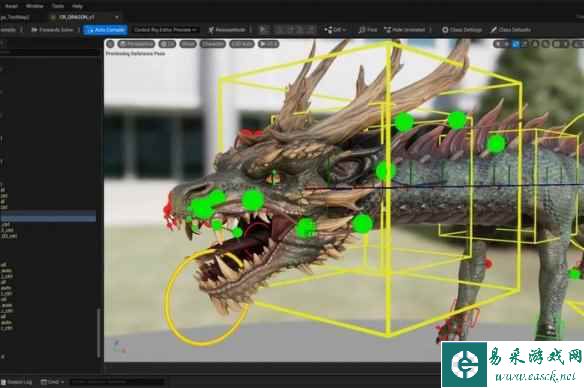Open the Diff dropdown in toolbar
This screenshot has width=584, height=388.
335,30
